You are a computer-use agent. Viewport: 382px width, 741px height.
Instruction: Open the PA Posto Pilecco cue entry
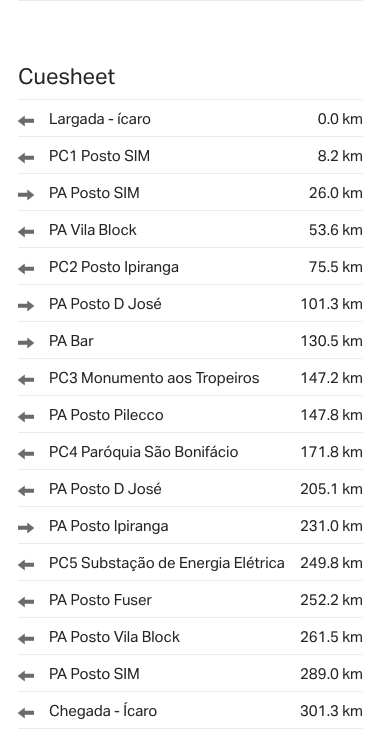(x=191, y=415)
